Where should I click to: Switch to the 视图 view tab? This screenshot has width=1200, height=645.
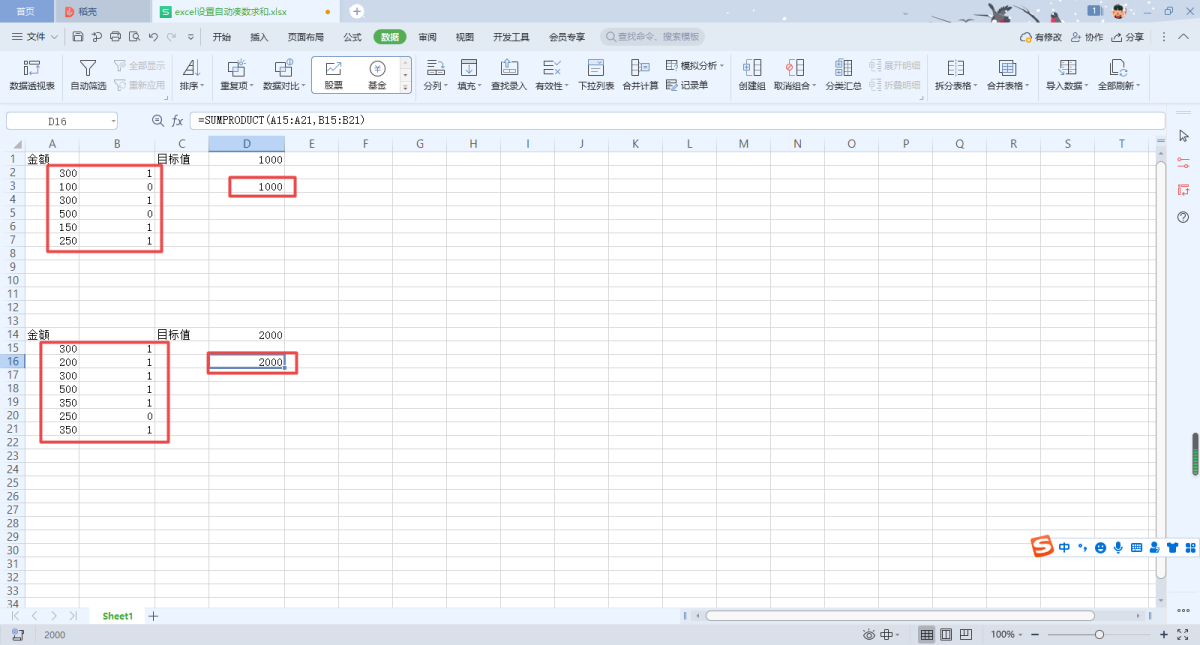point(464,37)
